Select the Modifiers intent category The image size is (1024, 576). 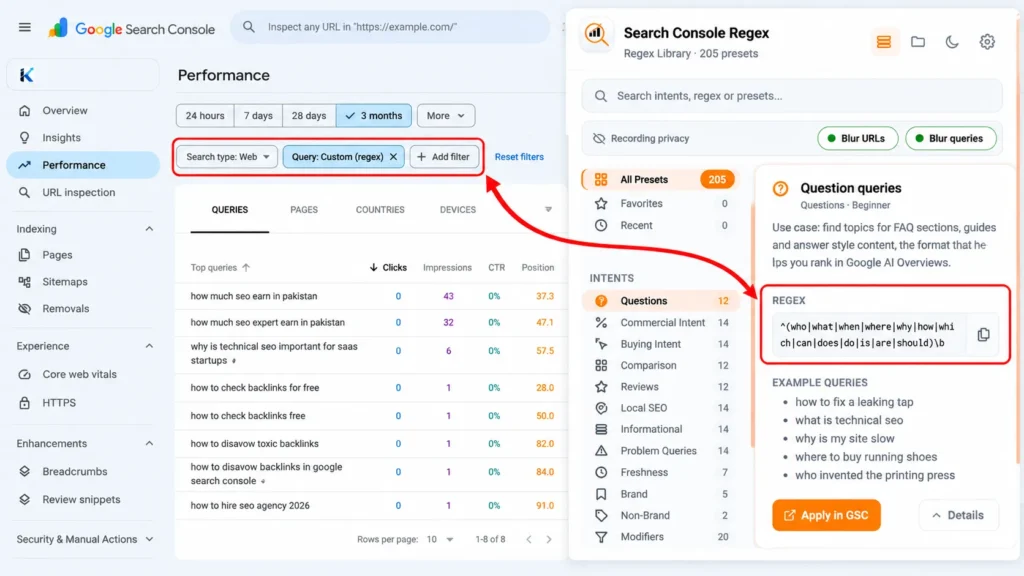pyautogui.click(x=660, y=537)
